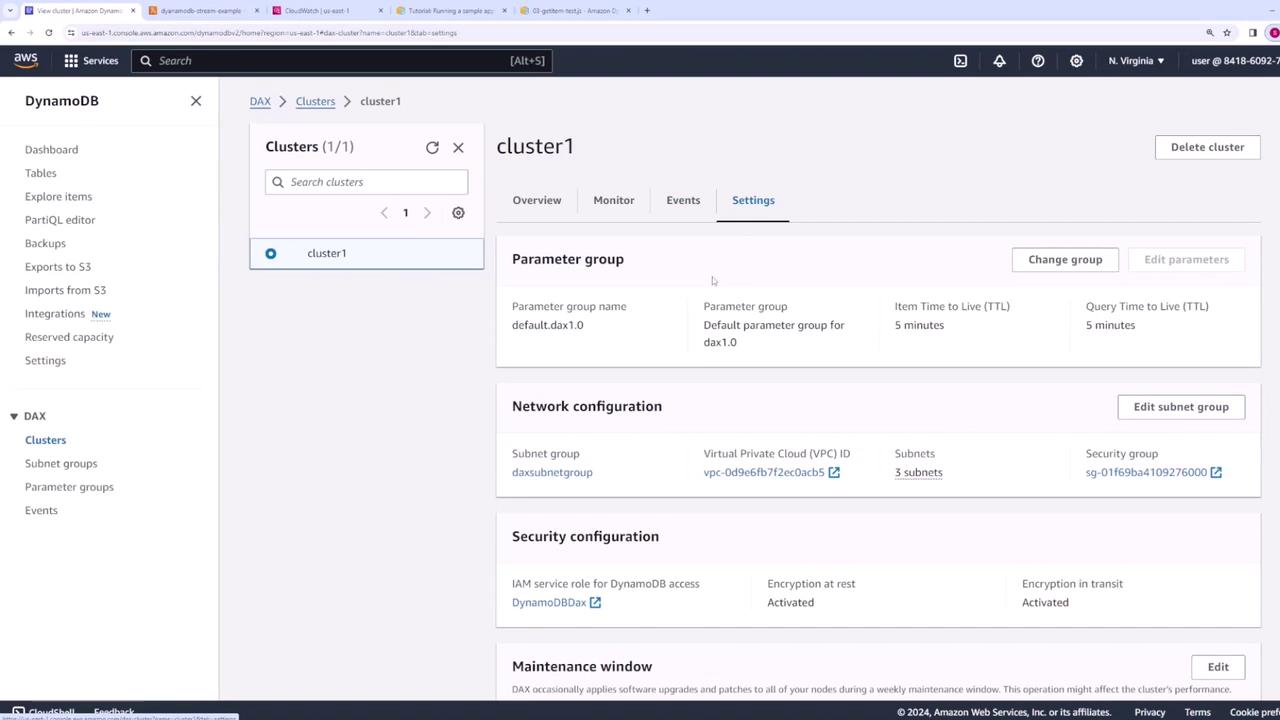Open the vpc-0d9e6fb7f2ec0acb5 link
Image resolution: width=1280 pixels, height=720 pixels.
(764, 473)
